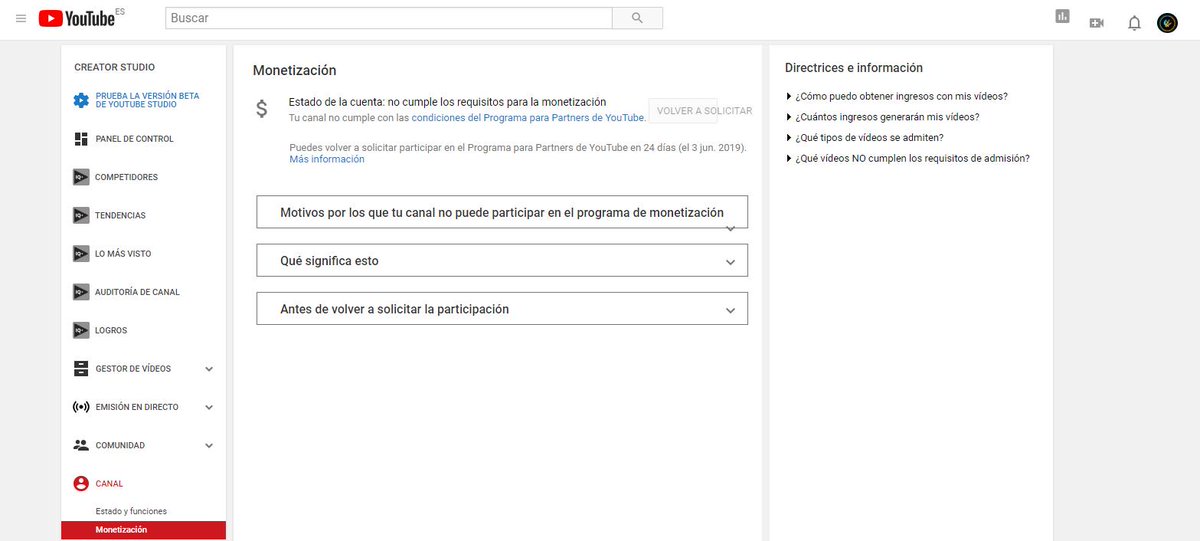The width and height of the screenshot is (1200, 541).
Task: Expand the Emisión en directo chevron
Action: (x=209, y=407)
